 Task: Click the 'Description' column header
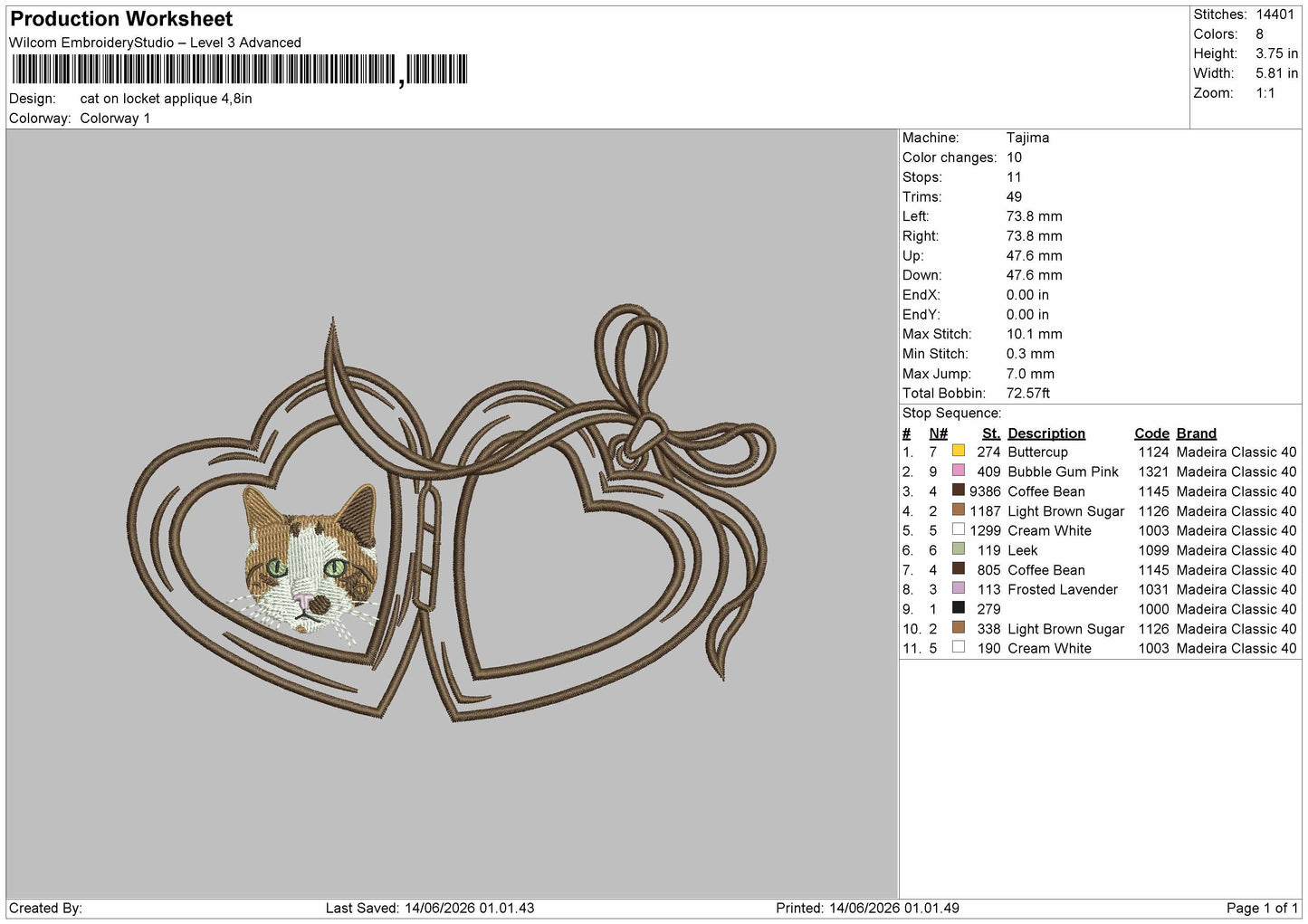coord(1046,433)
